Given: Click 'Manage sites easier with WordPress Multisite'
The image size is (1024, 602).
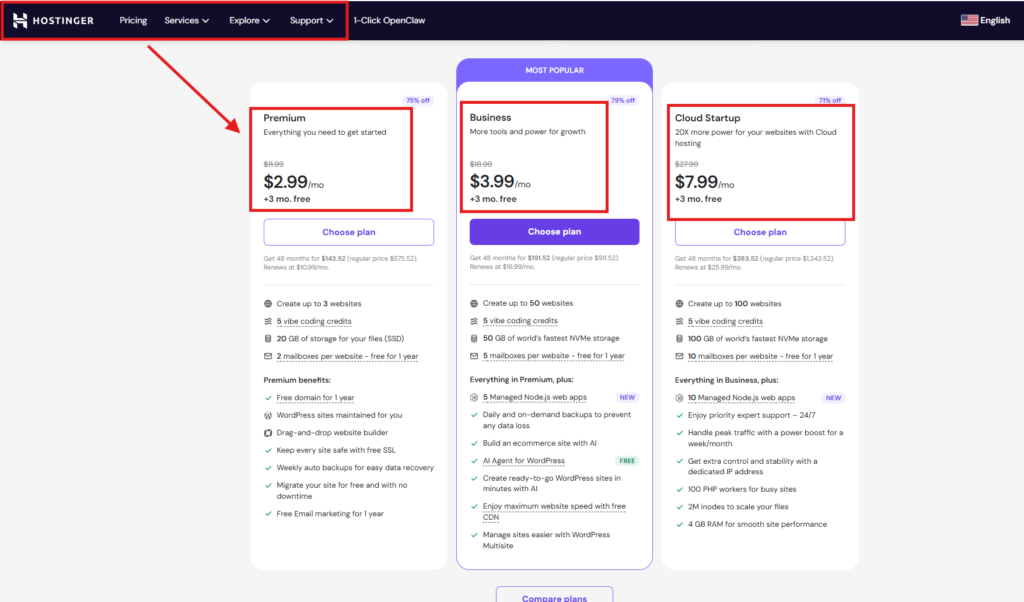Looking at the screenshot, I should (547, 540).
